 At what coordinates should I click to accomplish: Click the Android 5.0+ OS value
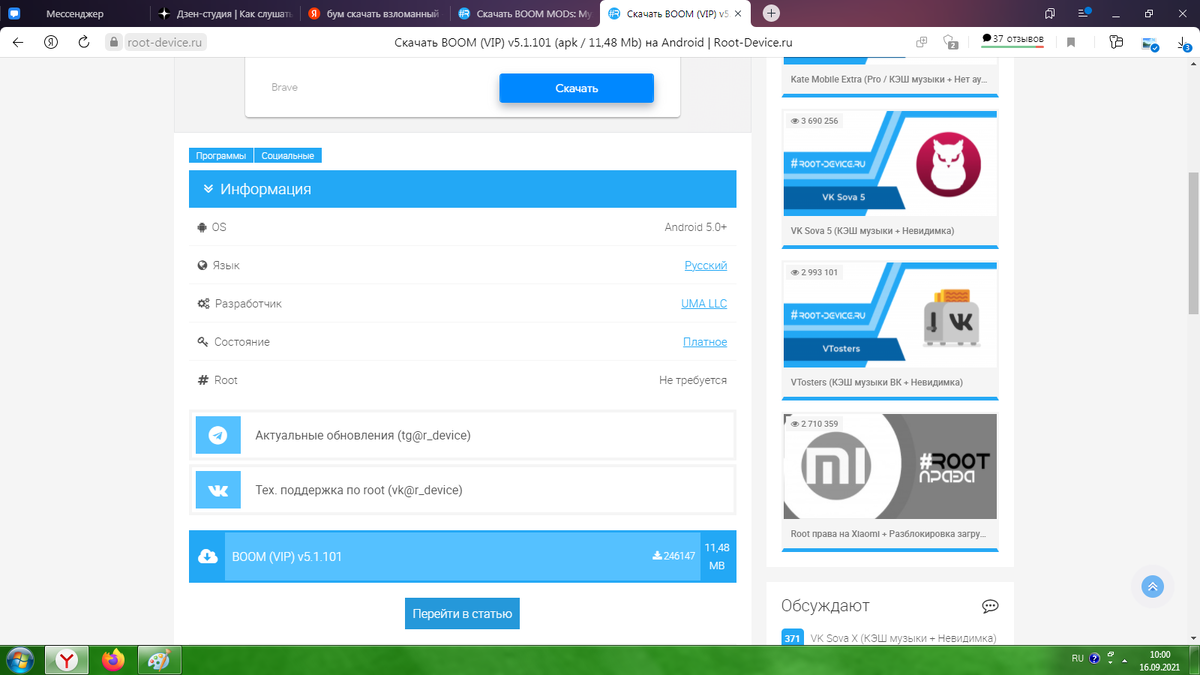(x=696, y=227)
